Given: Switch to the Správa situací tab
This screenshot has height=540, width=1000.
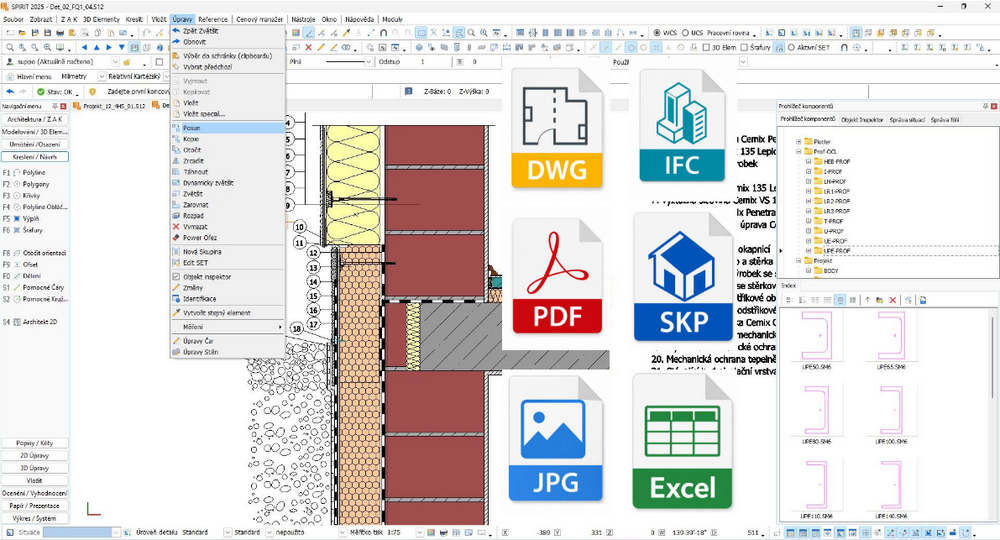Looking at the screenshot, I should [x=907, y=119].
